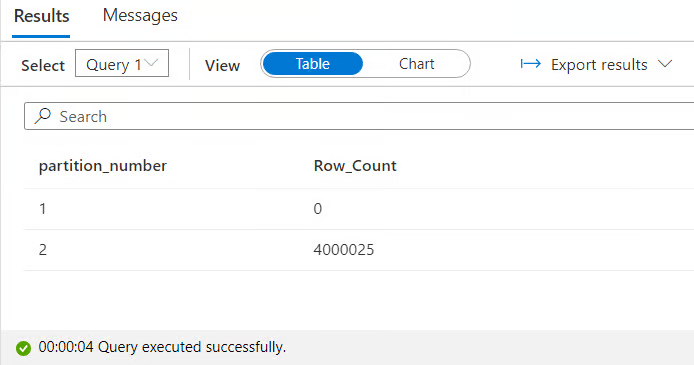Viewport: 694px width, 365px height.
Task: Switch to the Messages tab
Action: pyautogui.click(x=140, y=16)
